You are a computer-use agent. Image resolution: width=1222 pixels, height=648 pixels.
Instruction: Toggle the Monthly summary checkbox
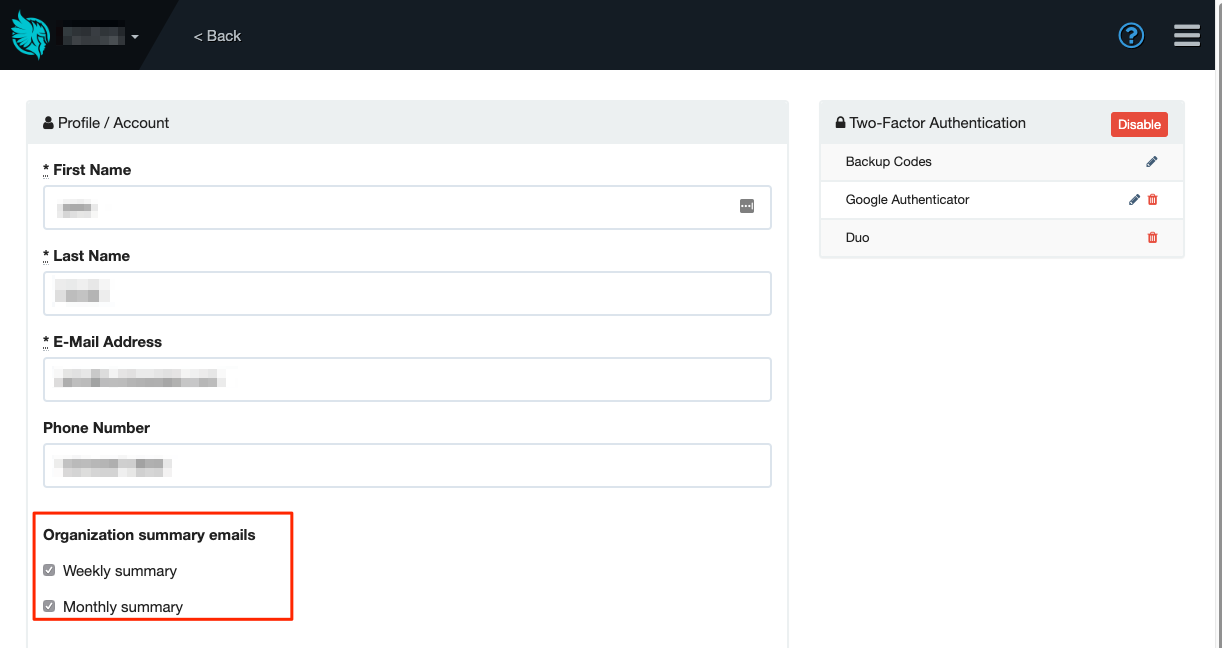(49, 607)
